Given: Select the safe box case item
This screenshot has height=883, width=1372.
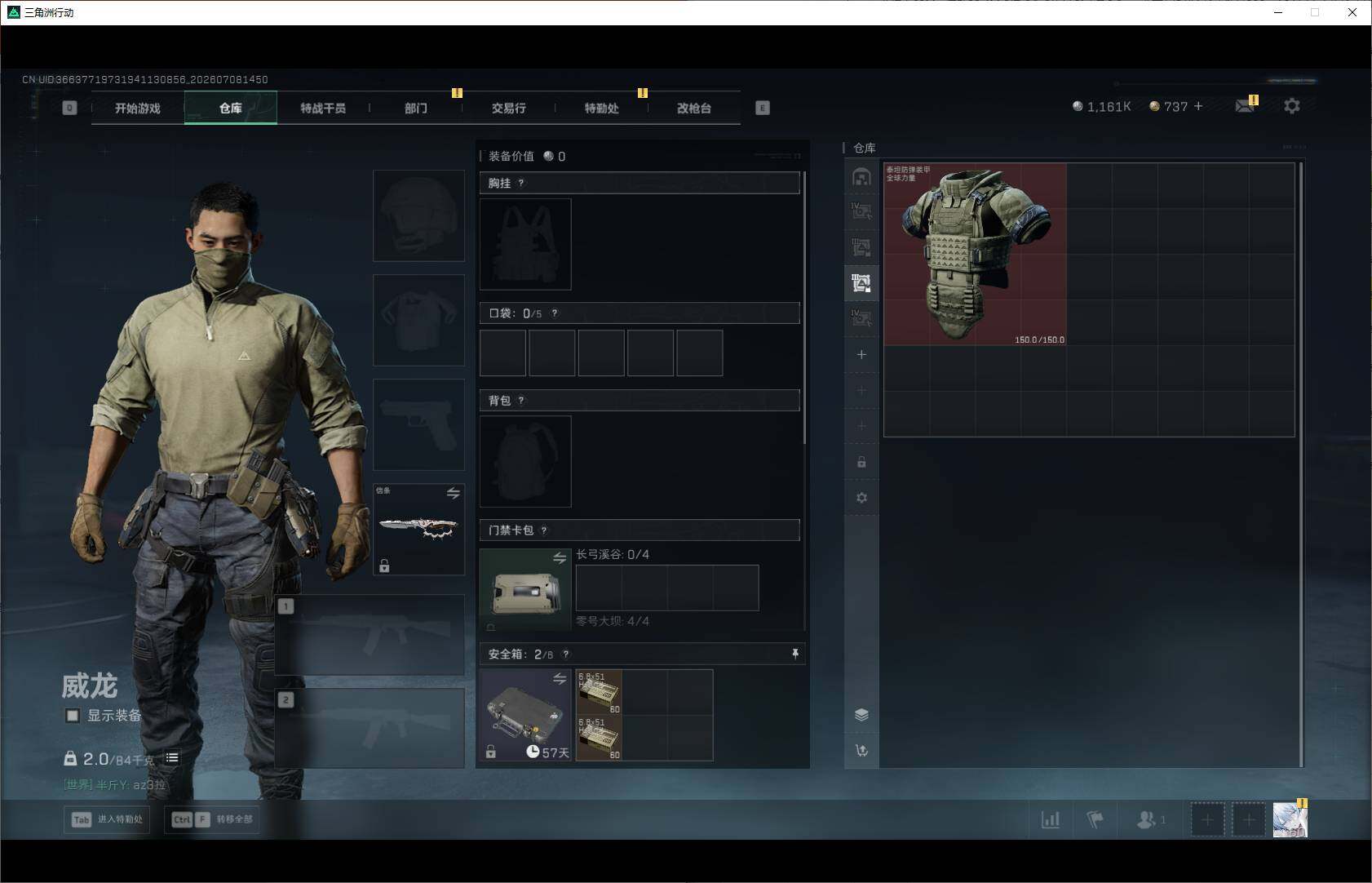Looking at the screenshot, I should coord(525,715).
